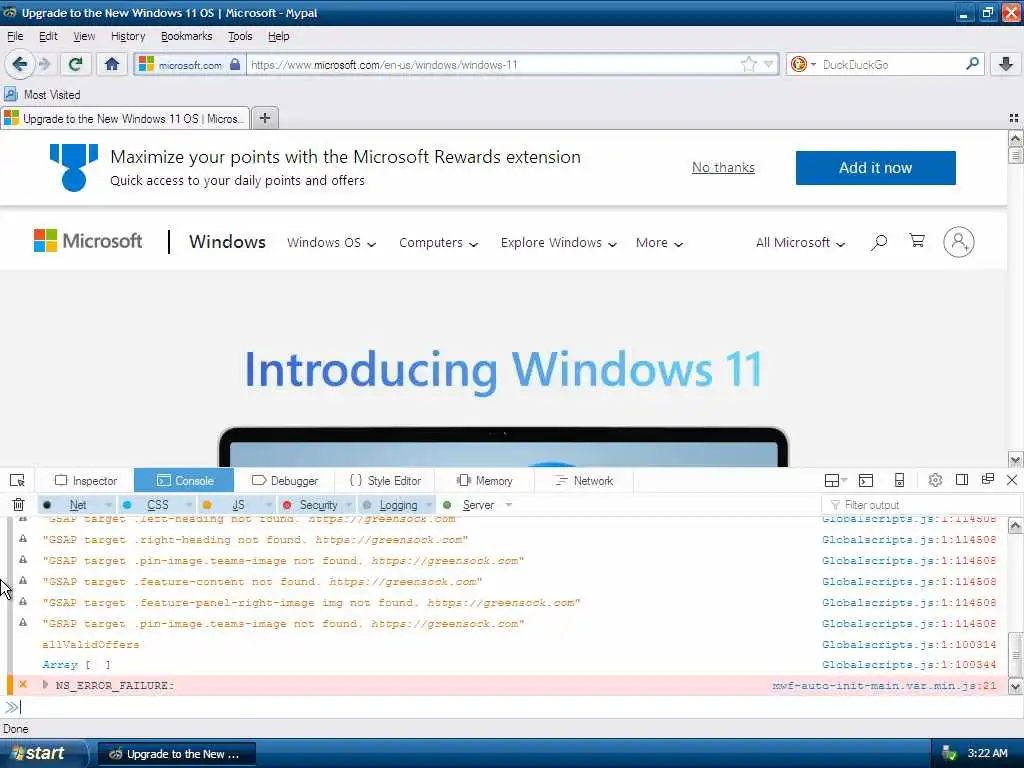1024x768 pixels.
Task: Focus the URL address bar
Action: click(493, 65)
